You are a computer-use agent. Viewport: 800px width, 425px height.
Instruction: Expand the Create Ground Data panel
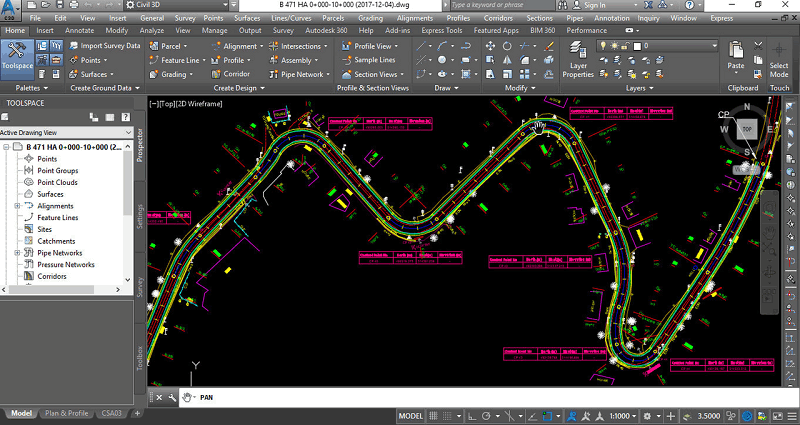(x=105, y=88)
